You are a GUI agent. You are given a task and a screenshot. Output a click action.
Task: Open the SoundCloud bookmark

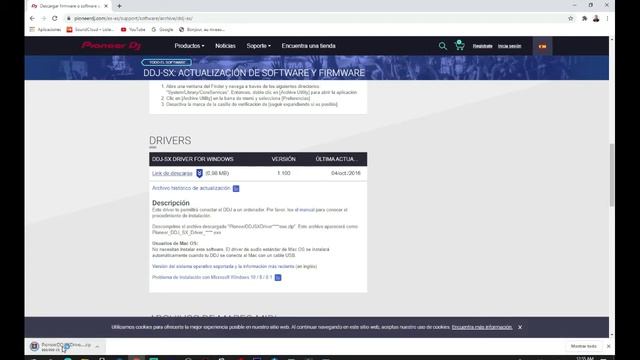[90, 29]
